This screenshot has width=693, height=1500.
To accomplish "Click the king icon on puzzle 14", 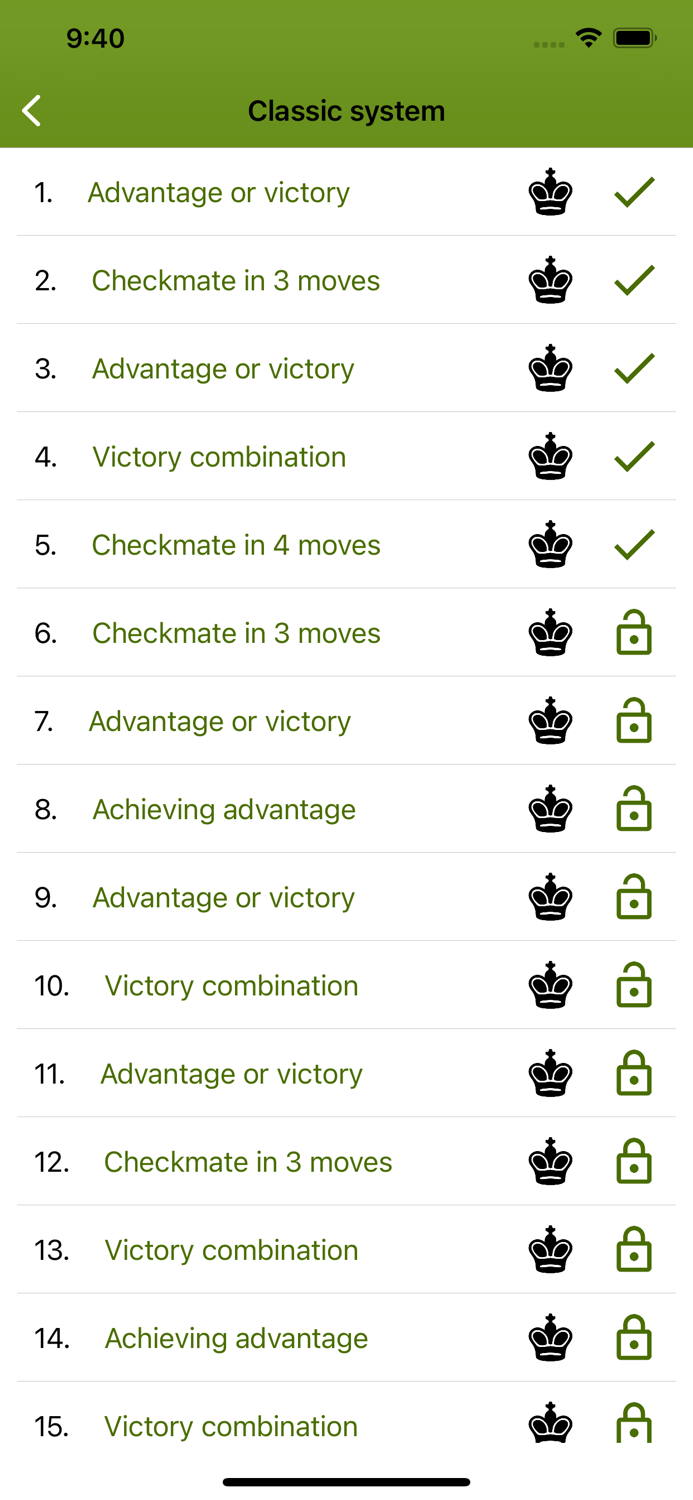I will point(551,1338).
